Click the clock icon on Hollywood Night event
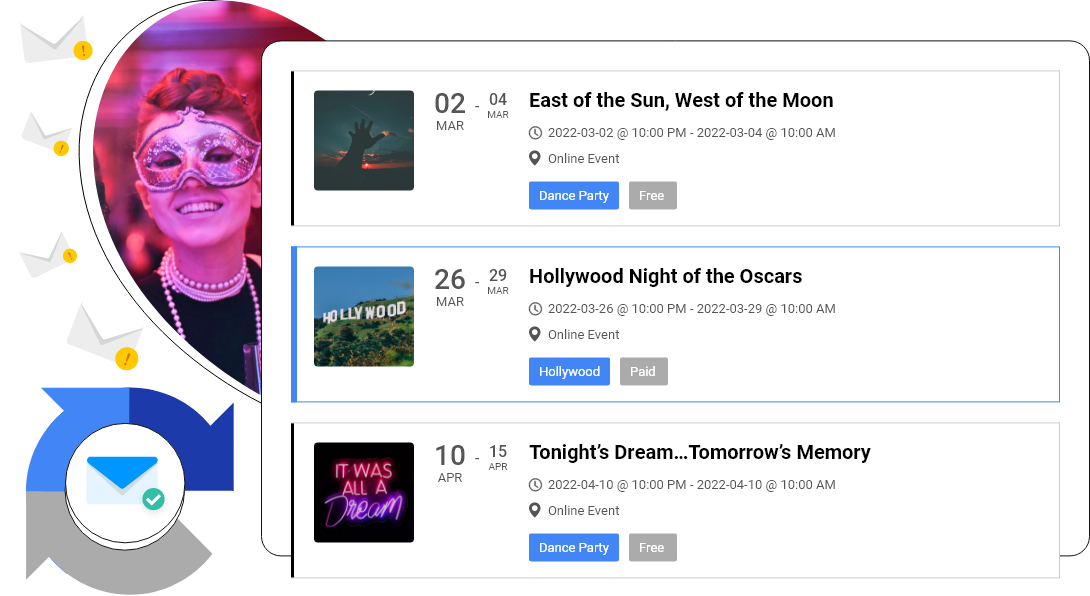Viewport: 1090px width, 596px height. click(x=535, y=309)
